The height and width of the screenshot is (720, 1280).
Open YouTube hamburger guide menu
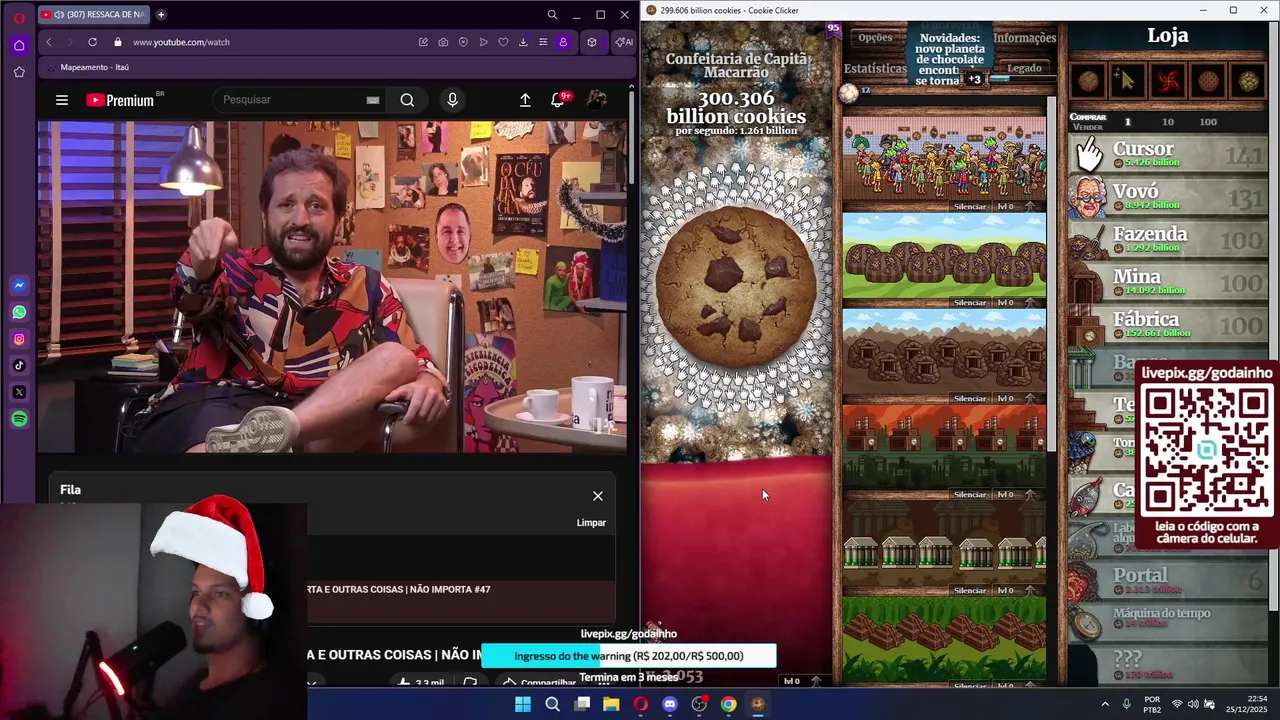pyautogui.click(x=62, y=100)
